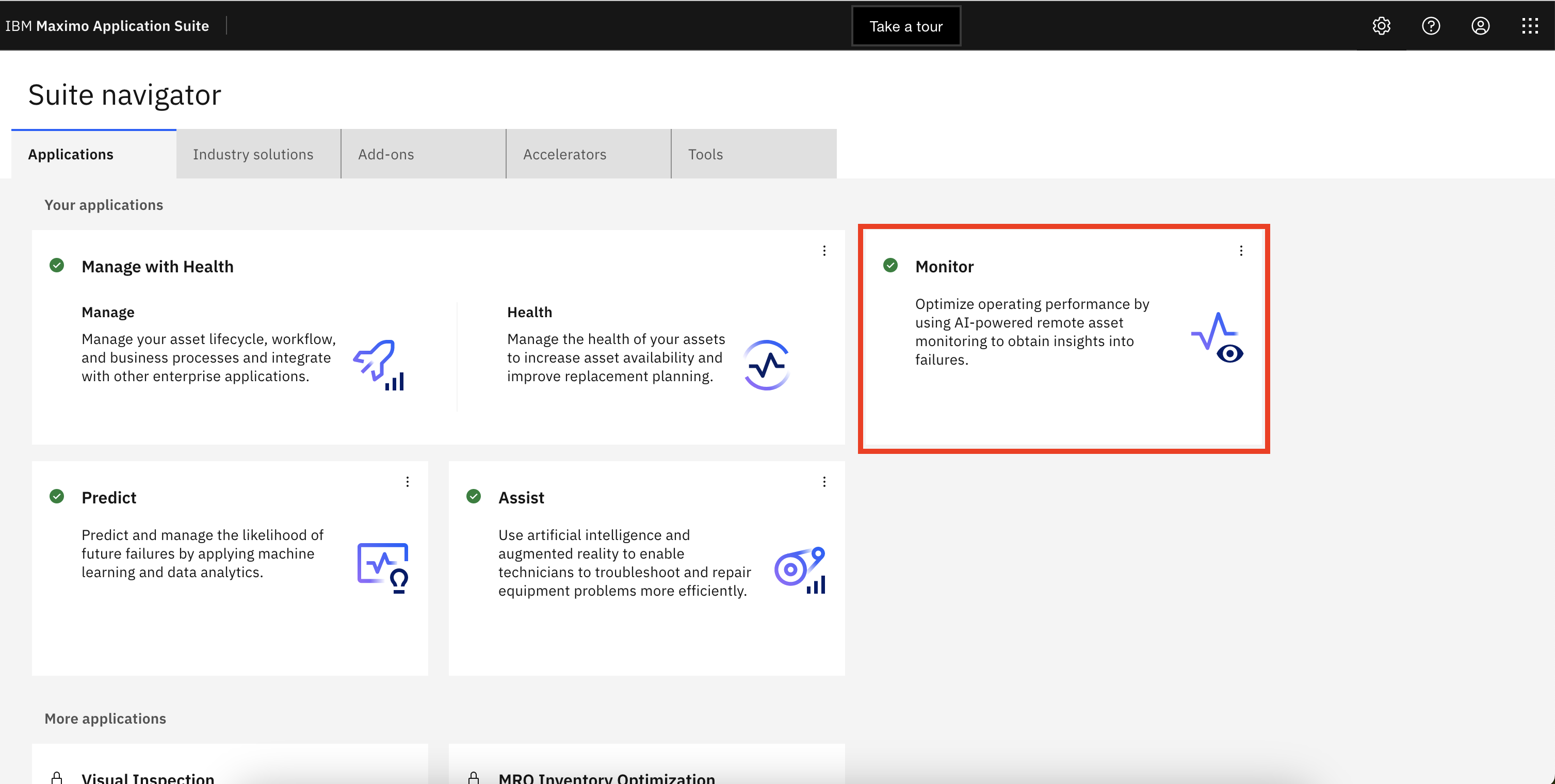Click the green status check beside Monitor

coord(890,266)
